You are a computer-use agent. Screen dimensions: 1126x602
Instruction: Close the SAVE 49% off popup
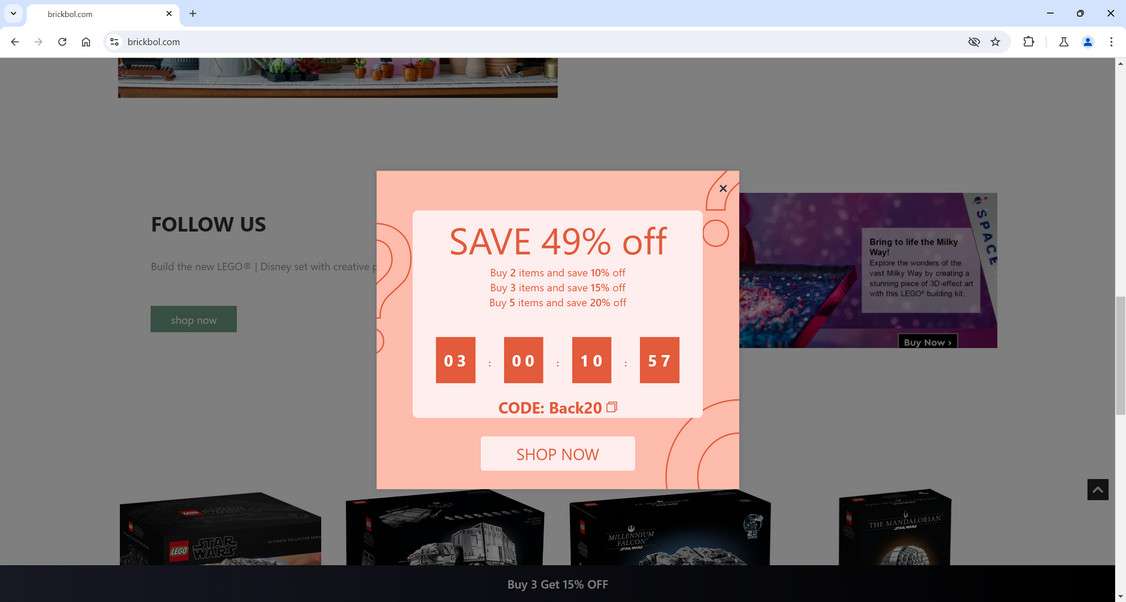point(722,188)
